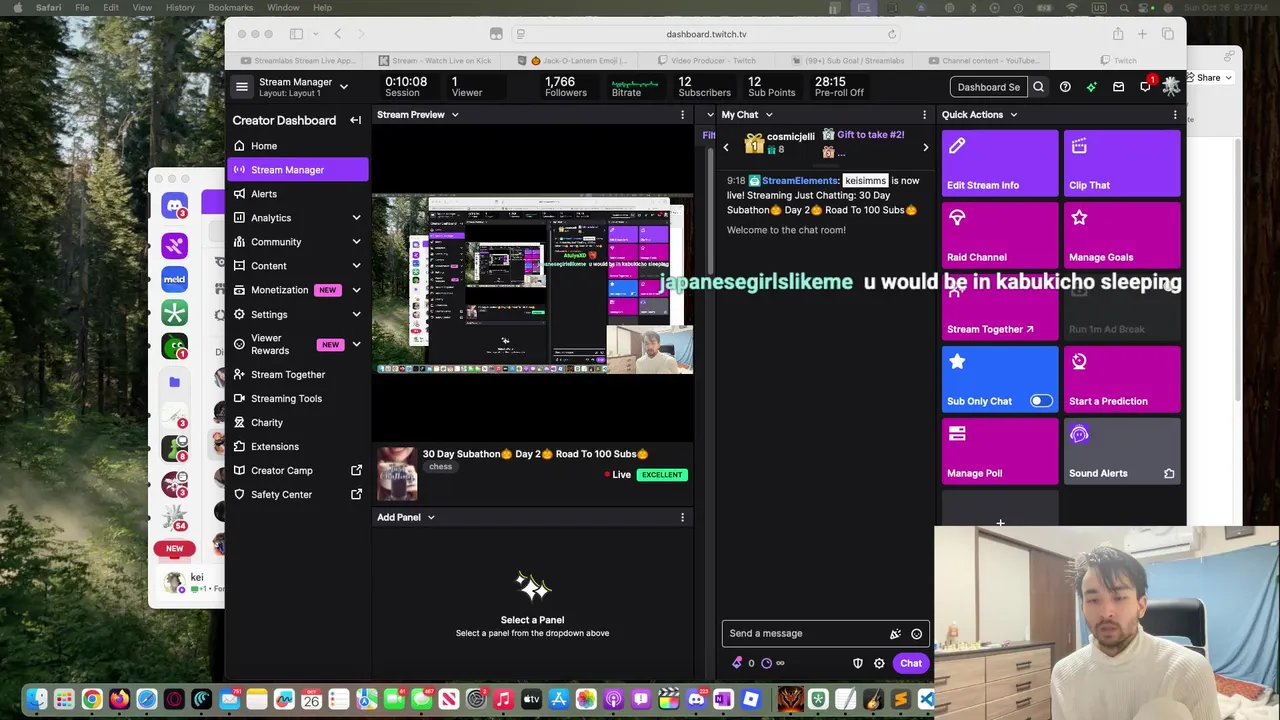The width and height of the screenshot is (1280, 720).
Task: Open Finder in the macOS dock
Action: point(37,699)
